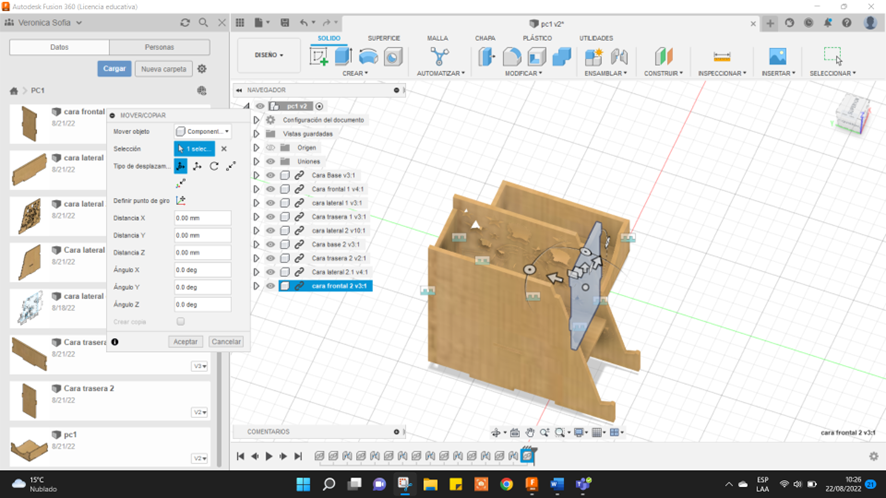The height and width of the screenshot is (498, 886).
Task: Click the define pivot point icon
Action: [181, 201]
